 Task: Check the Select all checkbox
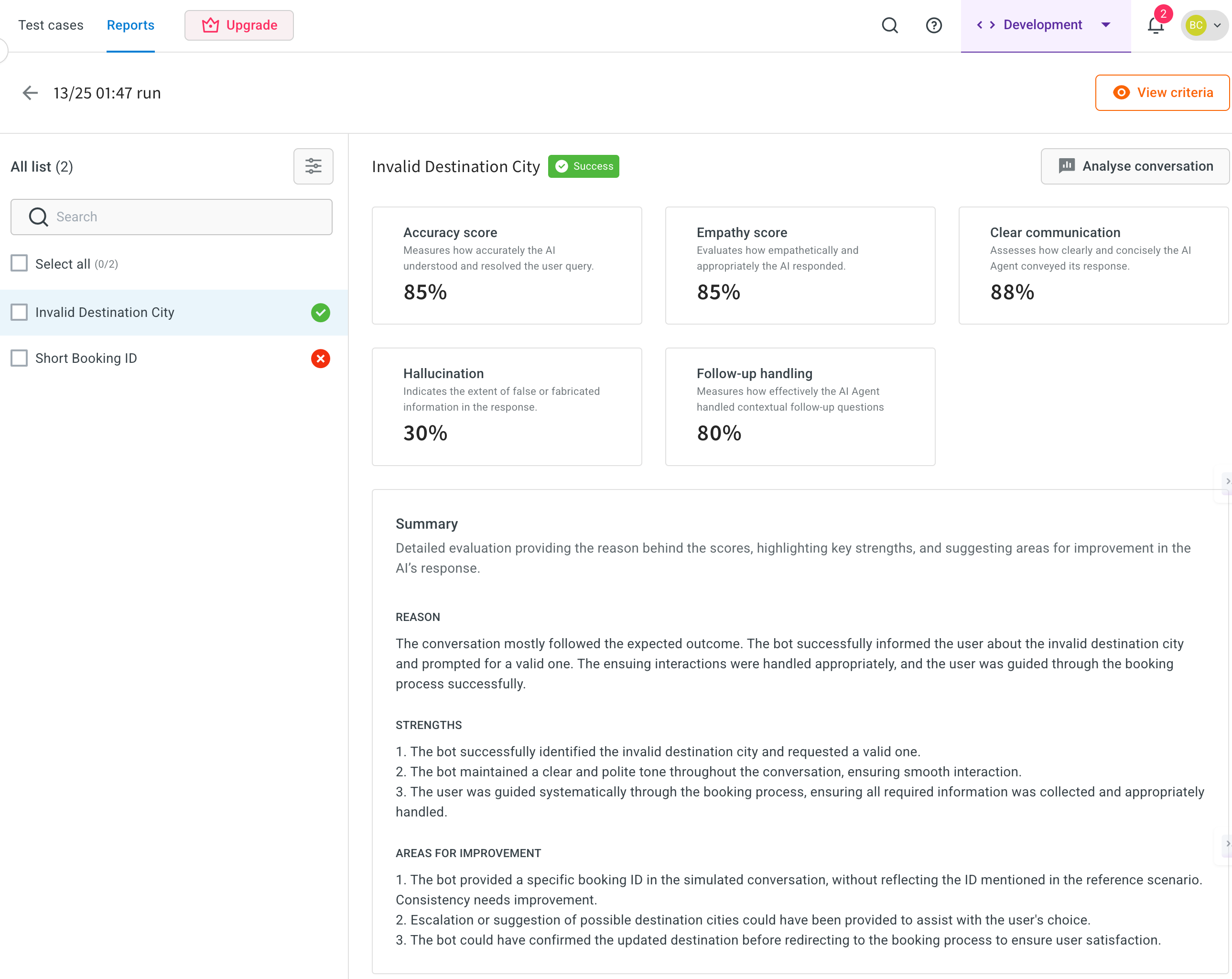[x=20, y=263]
